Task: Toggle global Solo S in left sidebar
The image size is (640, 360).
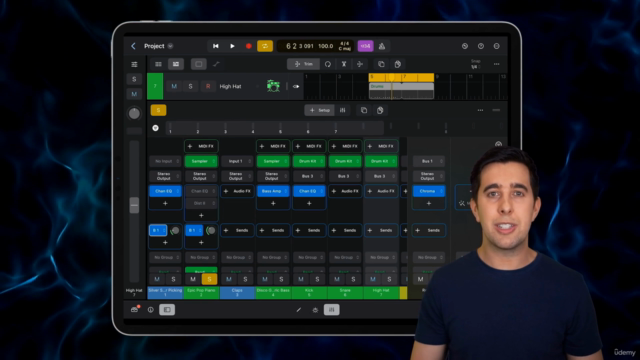Action: click(134, 79)
